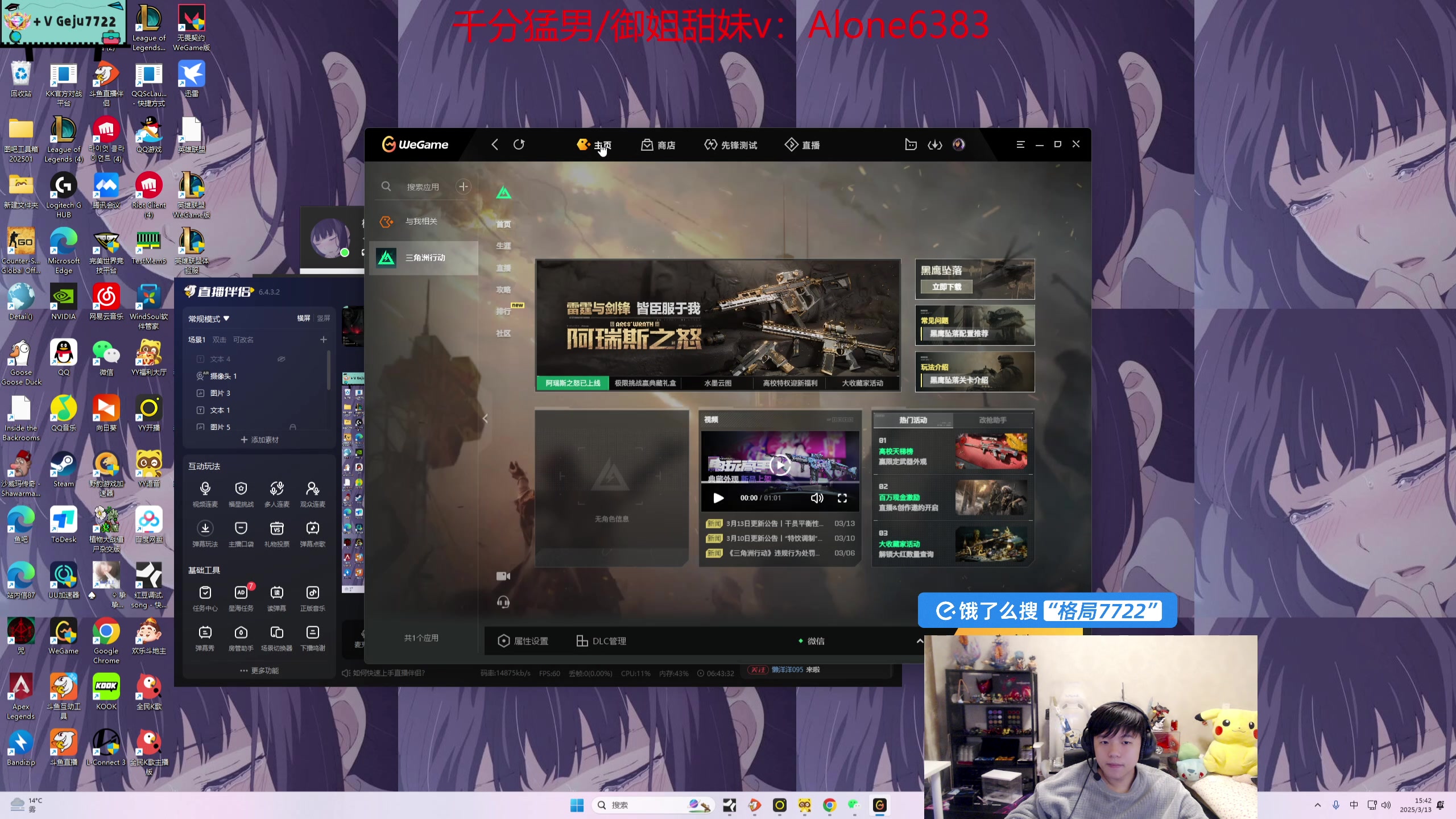The height and width of the screenshot is (819, 1456).
Task: Toggle visibility eye of 文本 4 layer
Action: click(x=281, y=359)
